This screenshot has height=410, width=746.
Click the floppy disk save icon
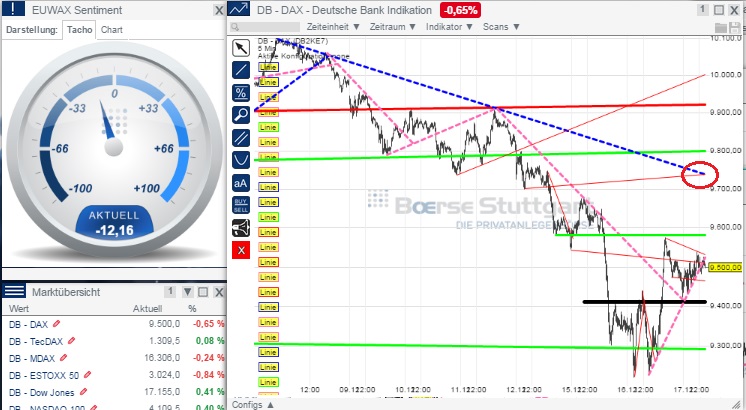tap(735, 28)
